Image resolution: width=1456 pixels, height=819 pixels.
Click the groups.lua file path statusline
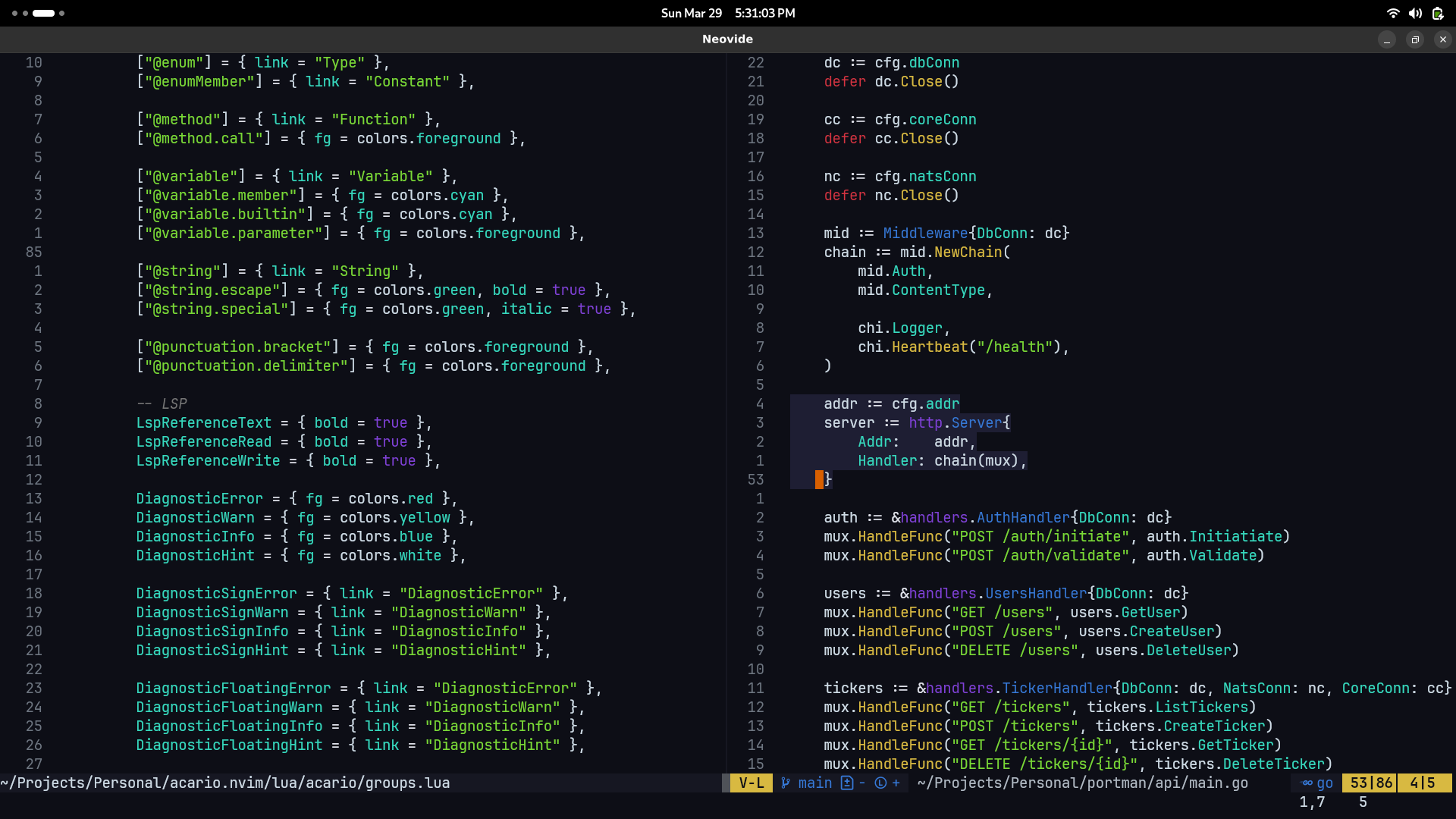coord(225,783)
